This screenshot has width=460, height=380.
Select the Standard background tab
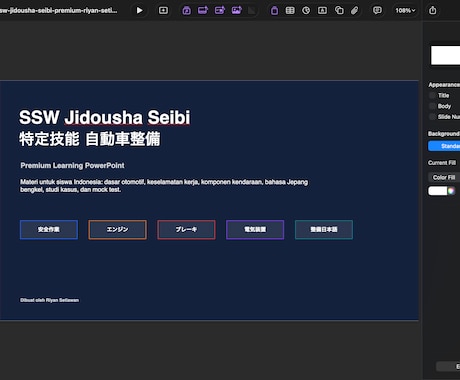click(444, 146)
